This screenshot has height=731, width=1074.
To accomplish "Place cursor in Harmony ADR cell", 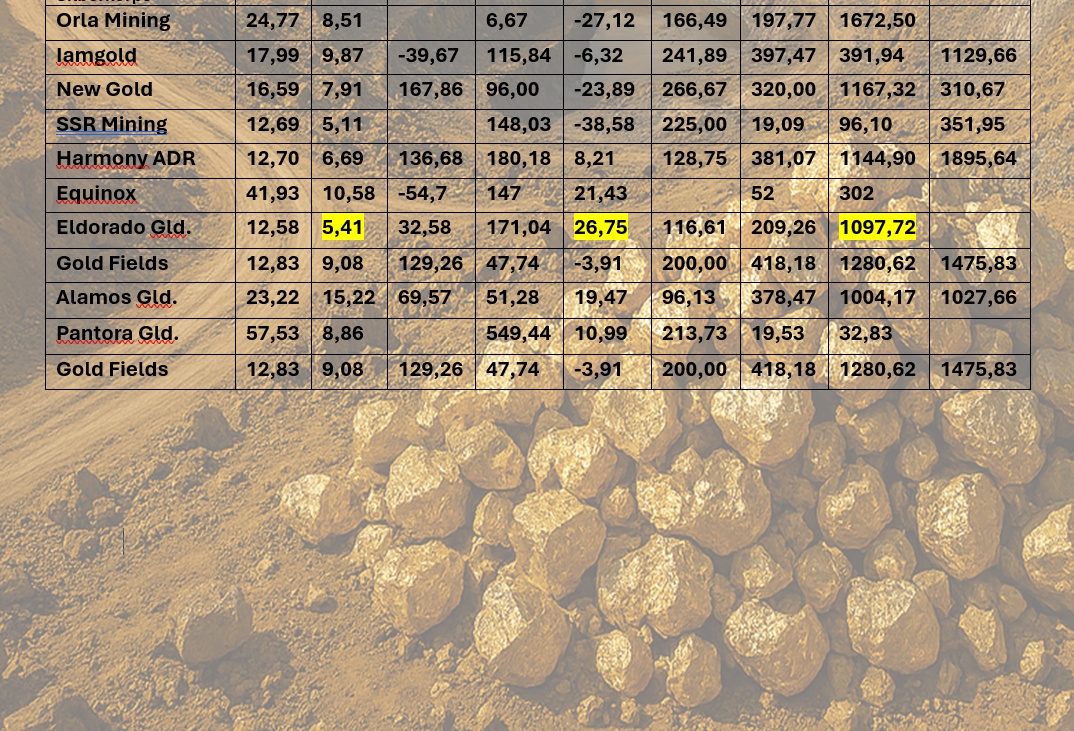I will pyautogui.click(x=126, y=159).
